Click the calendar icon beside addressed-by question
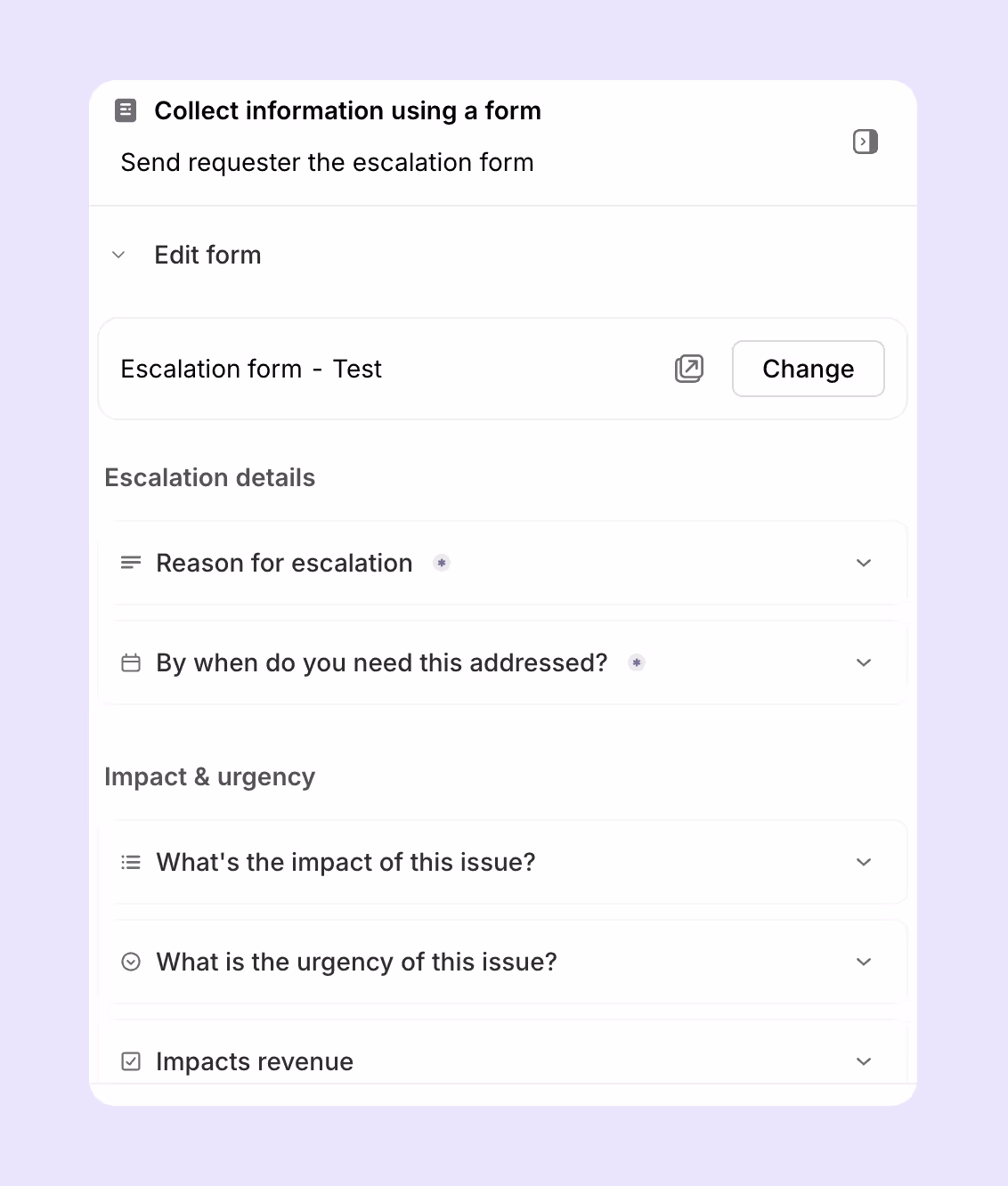The height and width of the screenshot is (1186, 1008). tap(131, 662)
